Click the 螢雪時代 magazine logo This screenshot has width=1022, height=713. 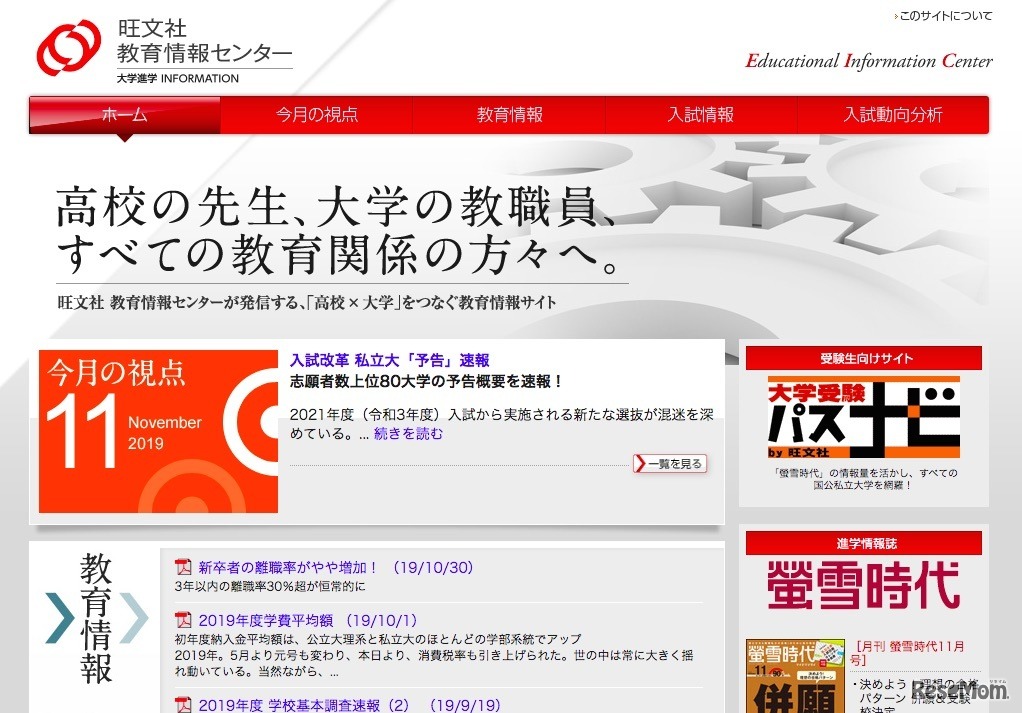[x=862, y=585]
